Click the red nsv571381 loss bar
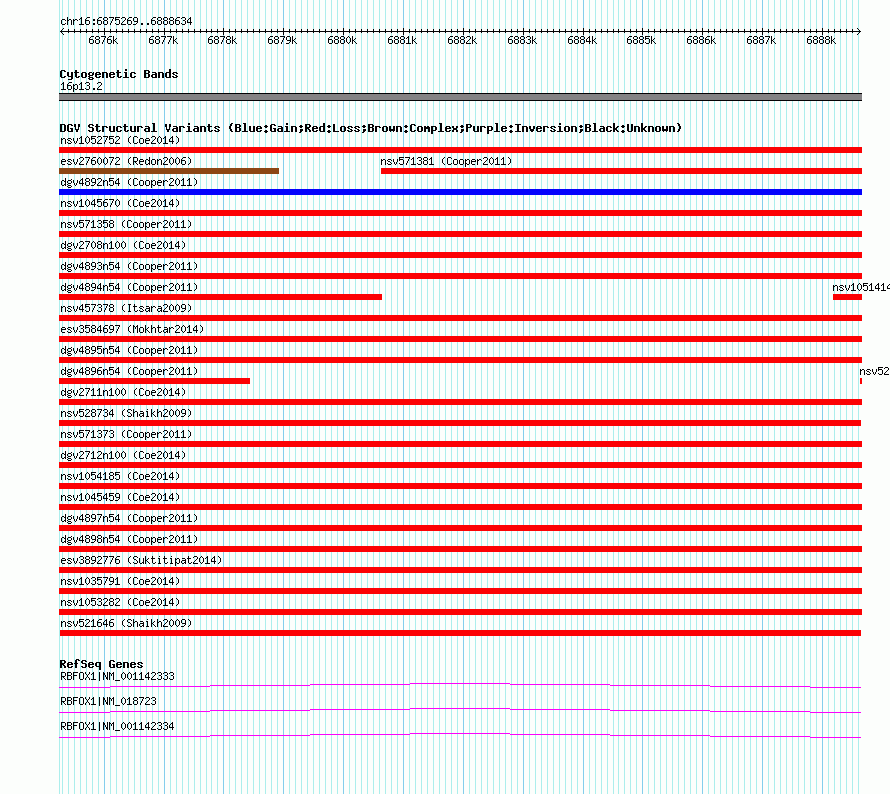This screenshot has width=890, height=794. click(x=622, y=171)
